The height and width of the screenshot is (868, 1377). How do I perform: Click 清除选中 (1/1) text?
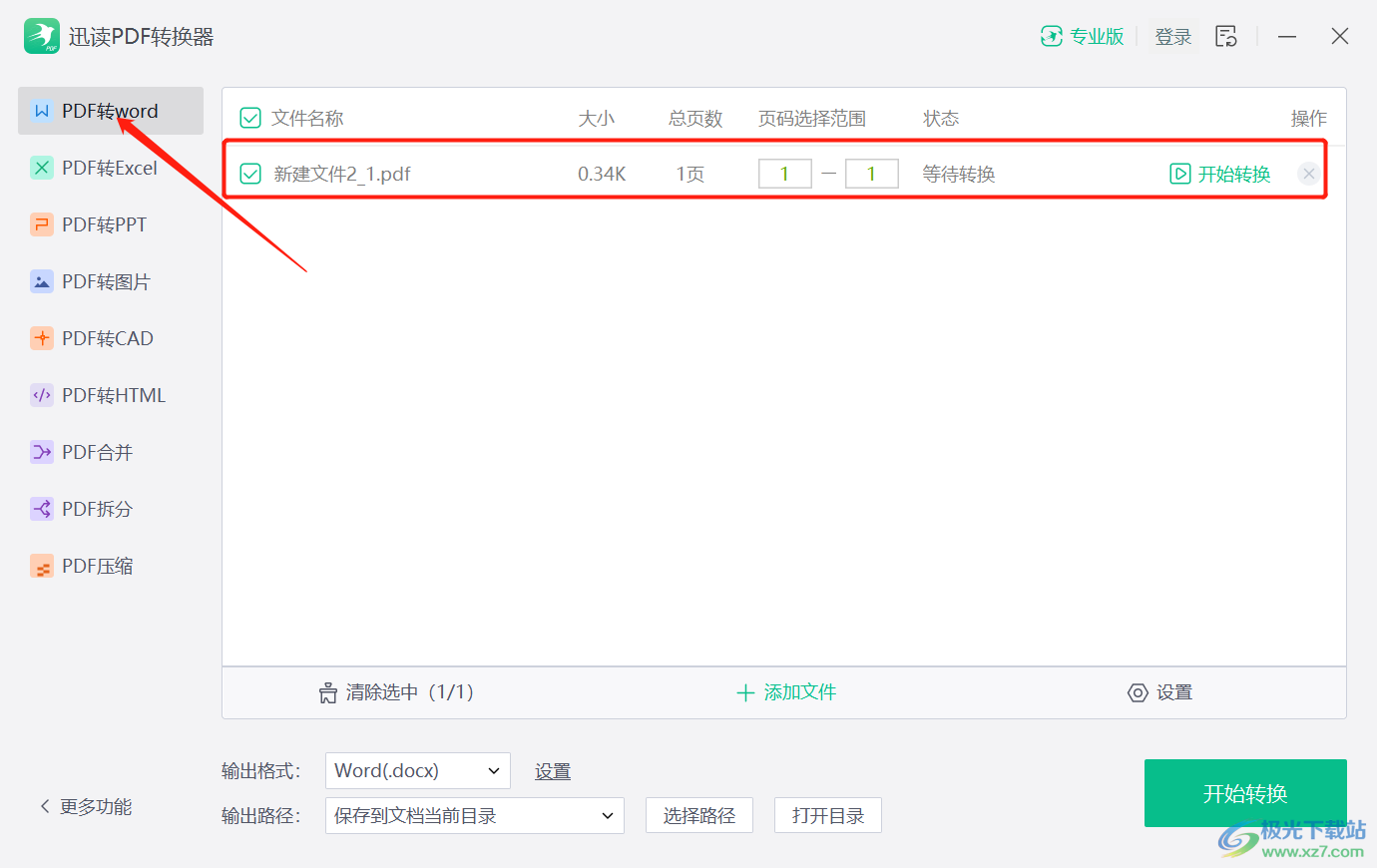click(x=410, y=692)
